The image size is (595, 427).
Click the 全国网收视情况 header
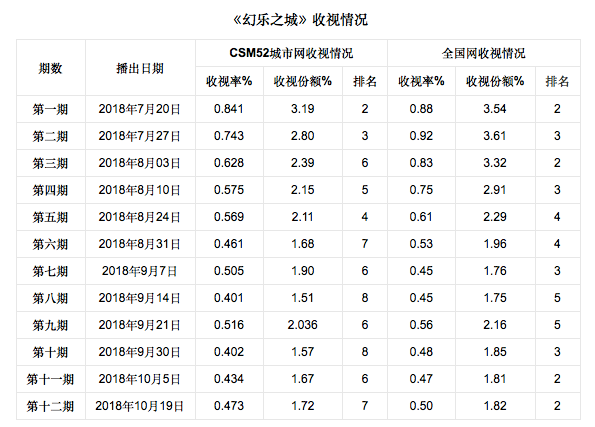tap(483, 53)
